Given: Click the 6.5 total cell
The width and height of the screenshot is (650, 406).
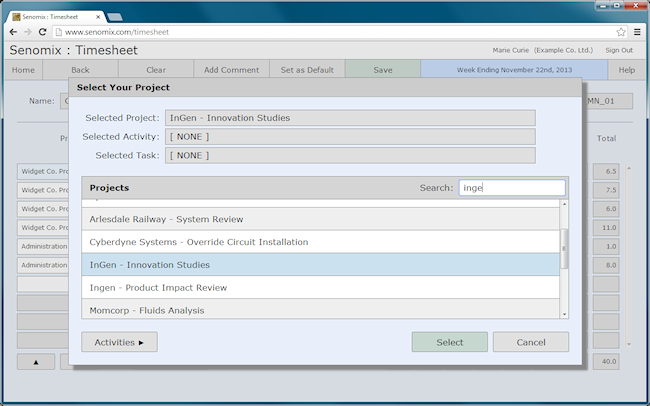Looking at the screenshot, I should click(x=606, y=171).
